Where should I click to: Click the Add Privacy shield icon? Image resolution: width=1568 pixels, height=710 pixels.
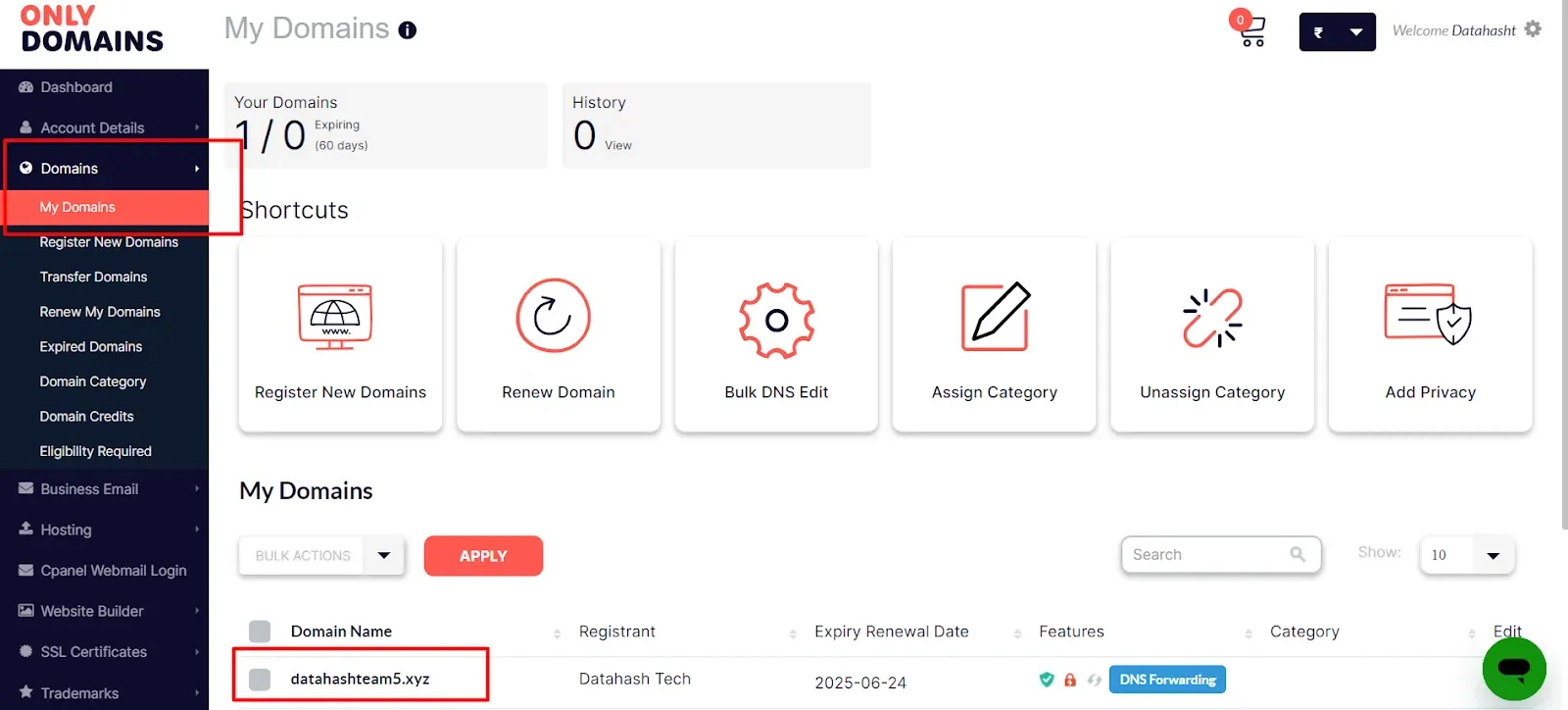(x=1428, y=314)
